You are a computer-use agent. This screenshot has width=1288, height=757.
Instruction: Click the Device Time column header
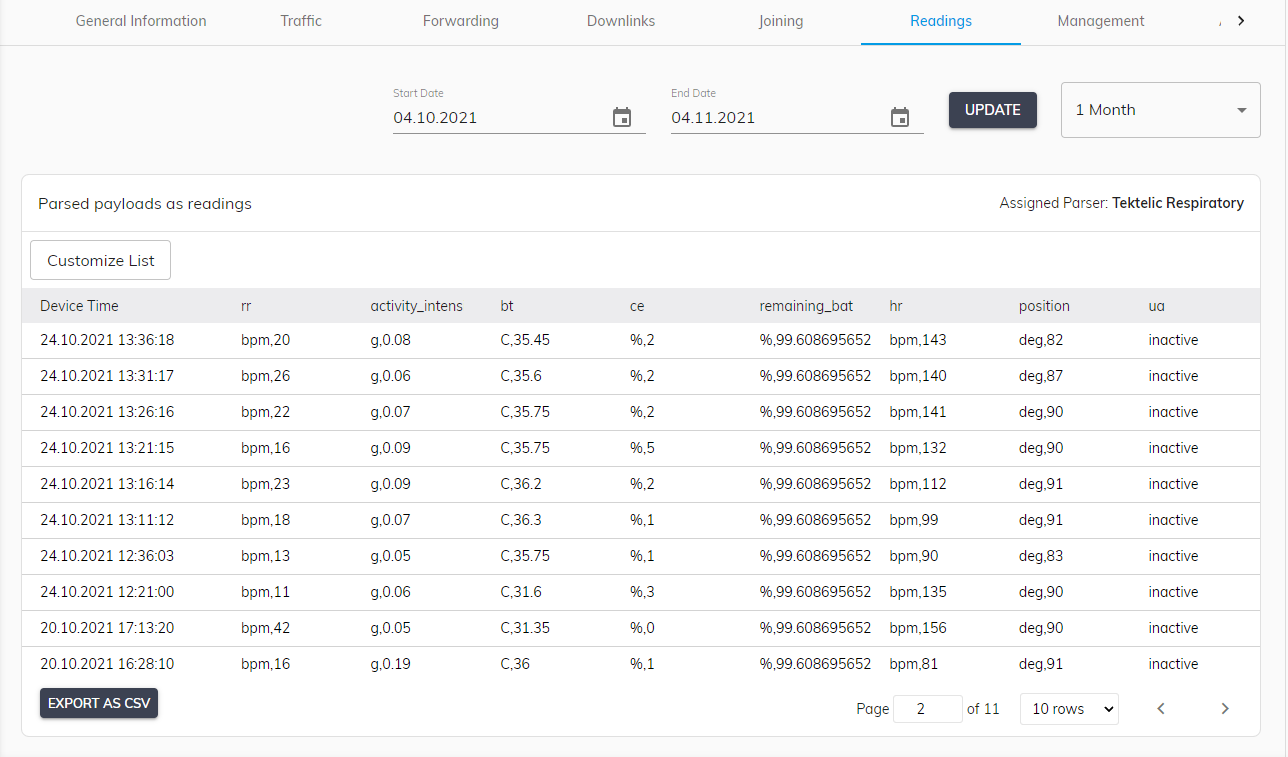(79, 306)
